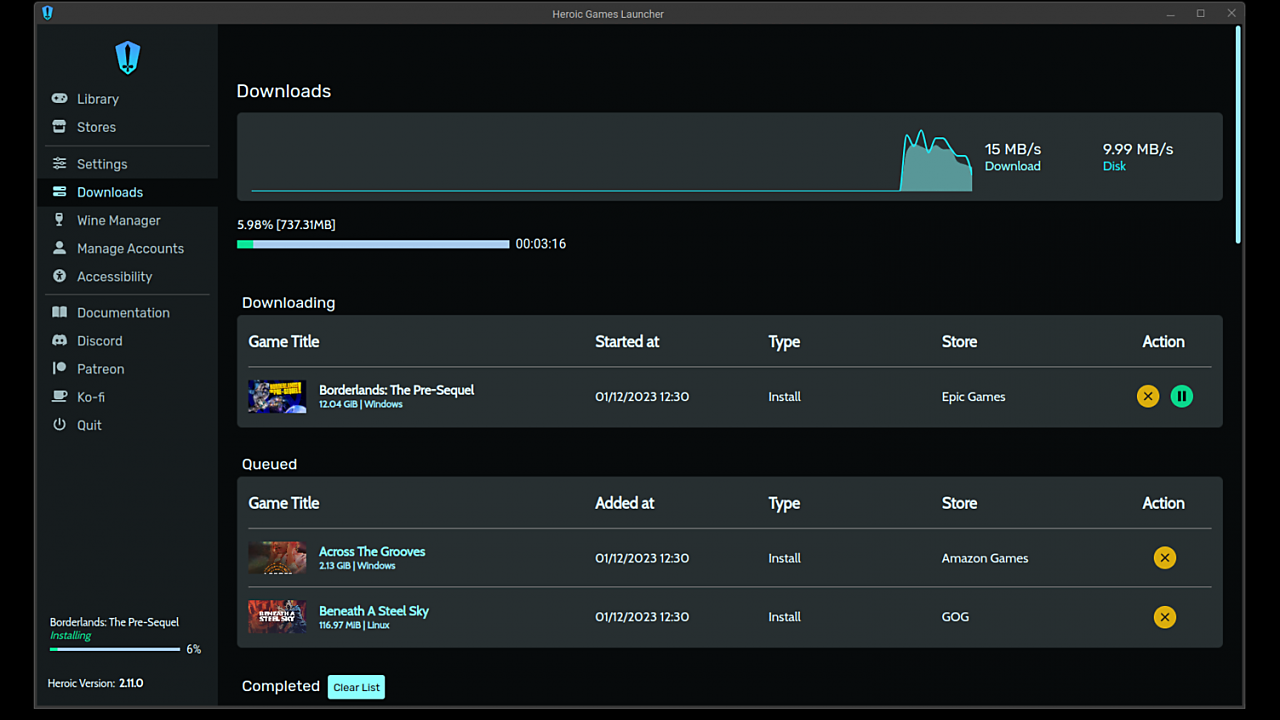This screenshot has height=720, width=1280.
Task: Click the download speed graph
Action: pos(611,161)
